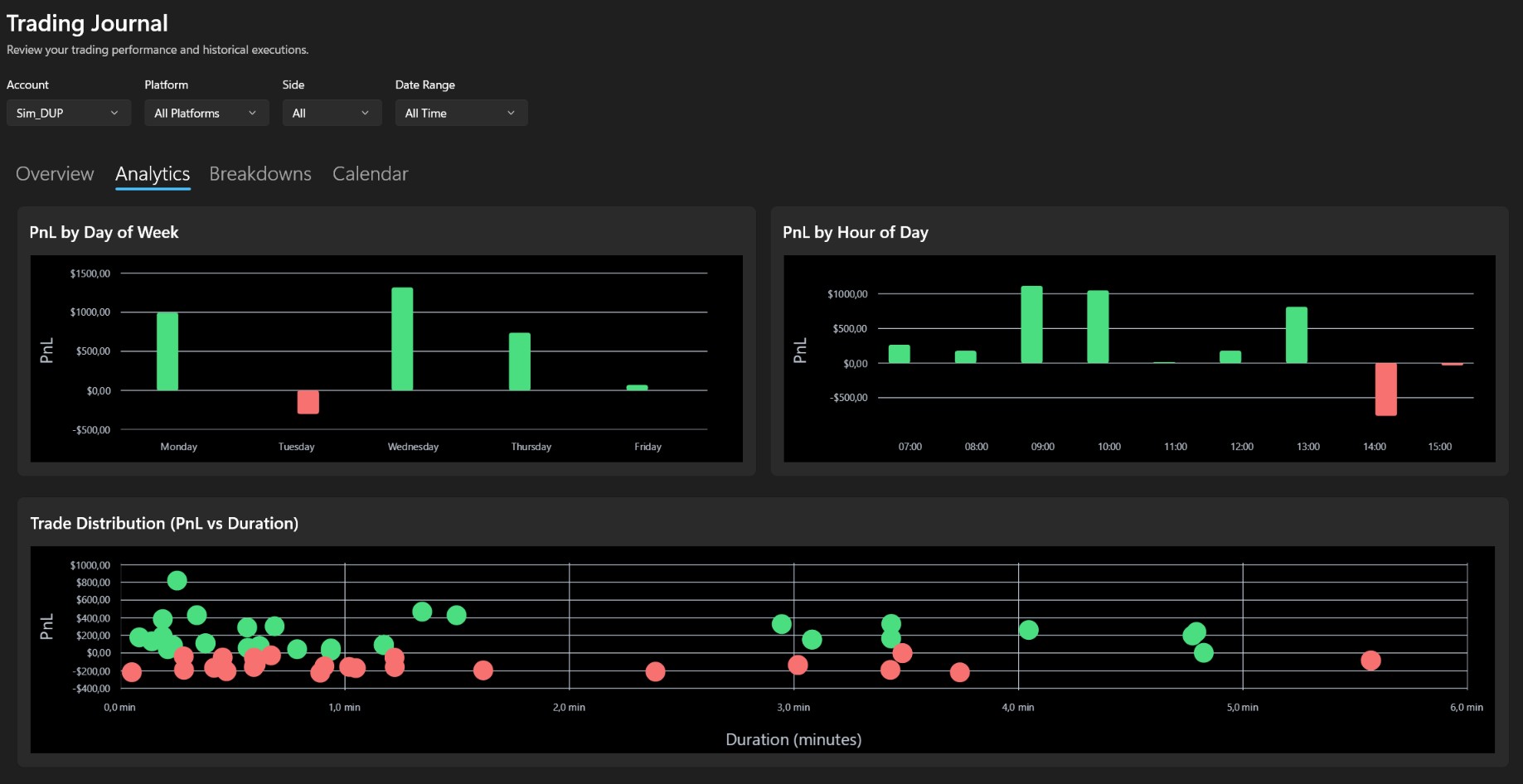Click the red trade dot past 5,0 min
The height and width of the screenshot is (784, 1523).
point(1370,661)
